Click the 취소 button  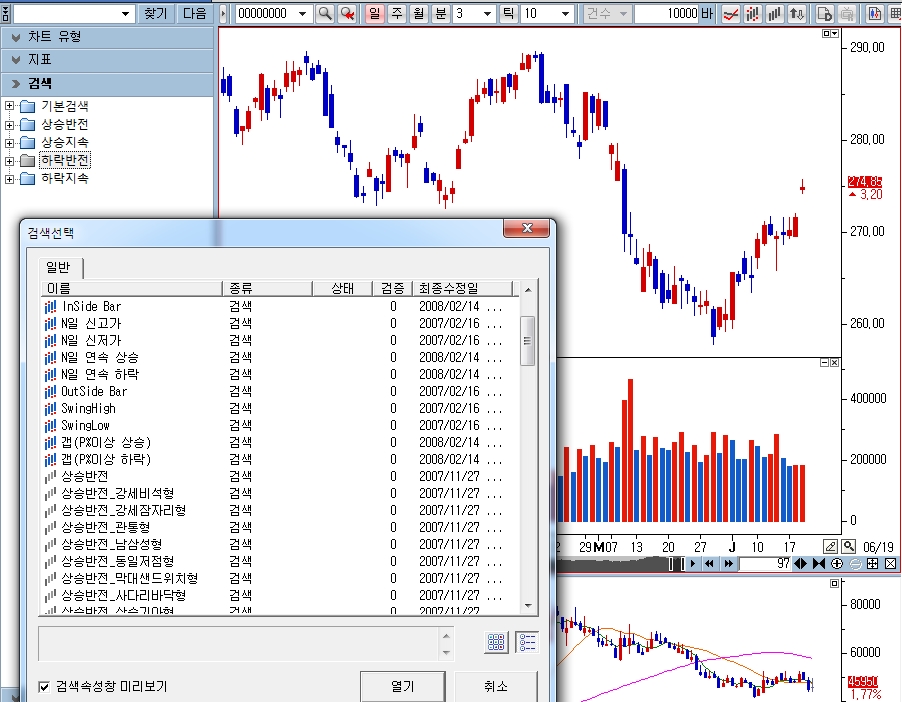(x=495, y=687)
